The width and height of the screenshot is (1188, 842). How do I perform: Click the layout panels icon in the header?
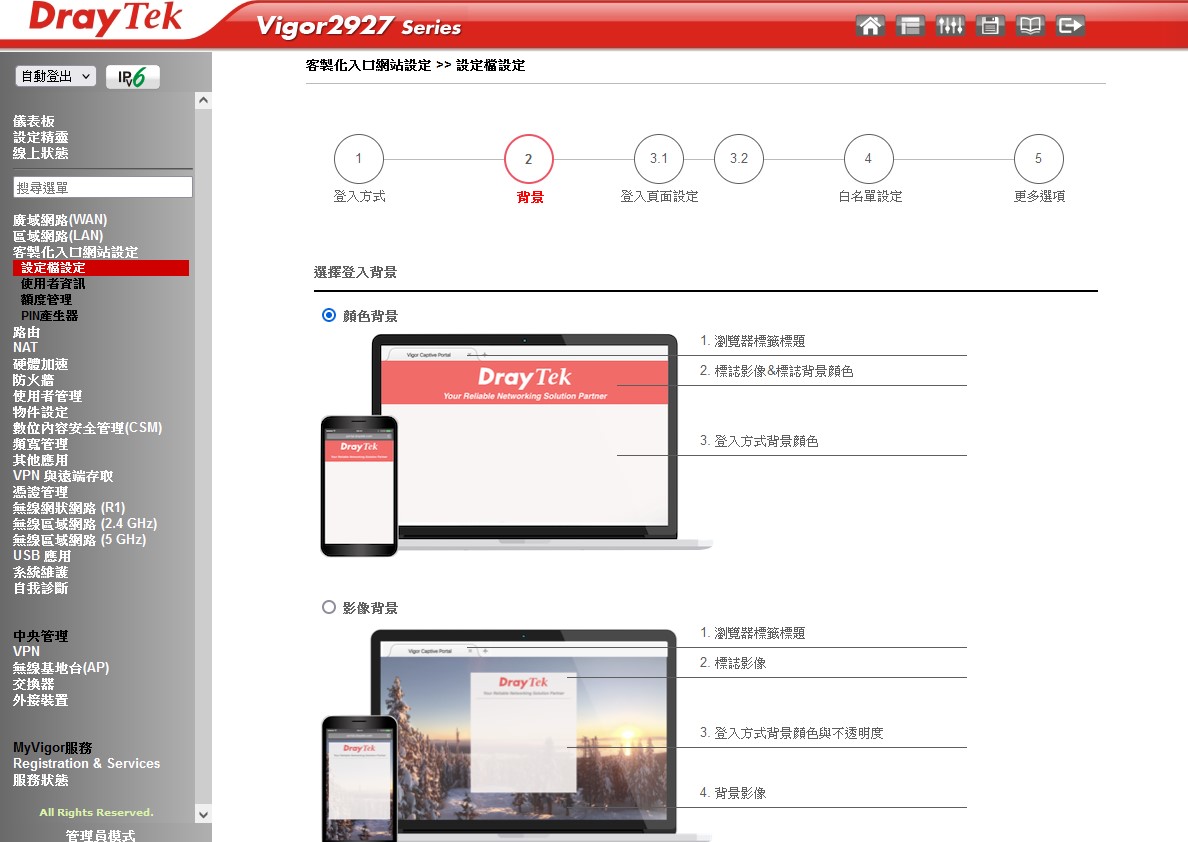910,27
